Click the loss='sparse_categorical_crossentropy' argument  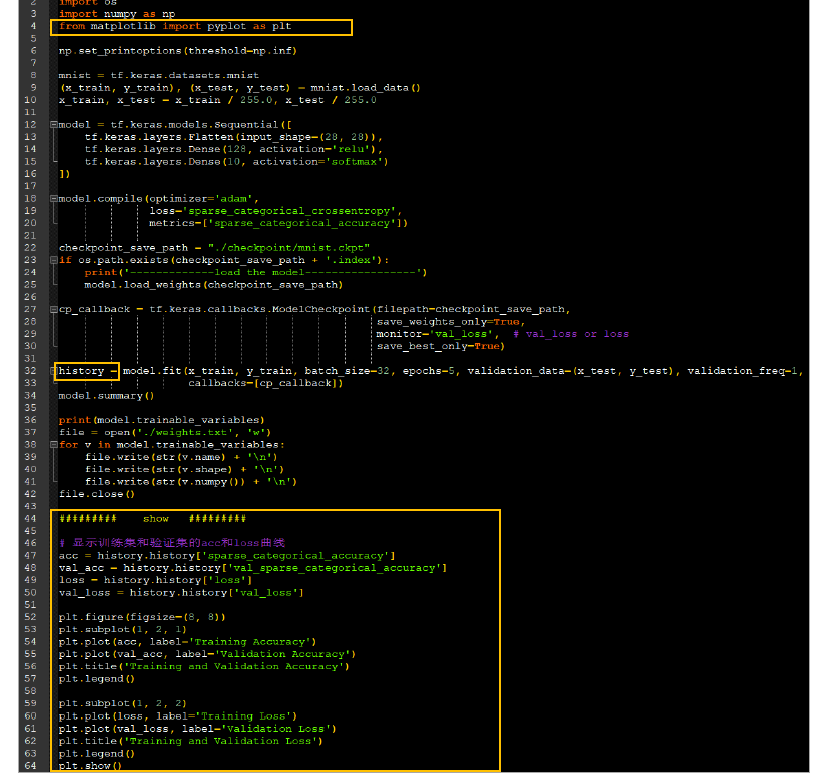coord(275,211)
